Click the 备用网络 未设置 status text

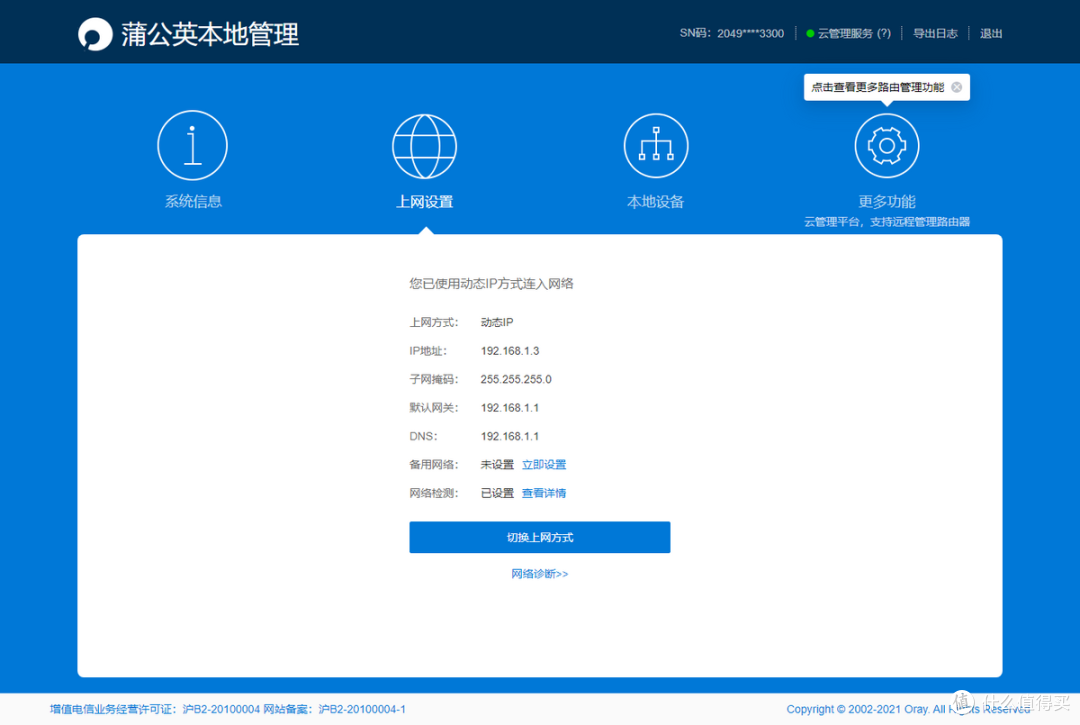[497, 465]
